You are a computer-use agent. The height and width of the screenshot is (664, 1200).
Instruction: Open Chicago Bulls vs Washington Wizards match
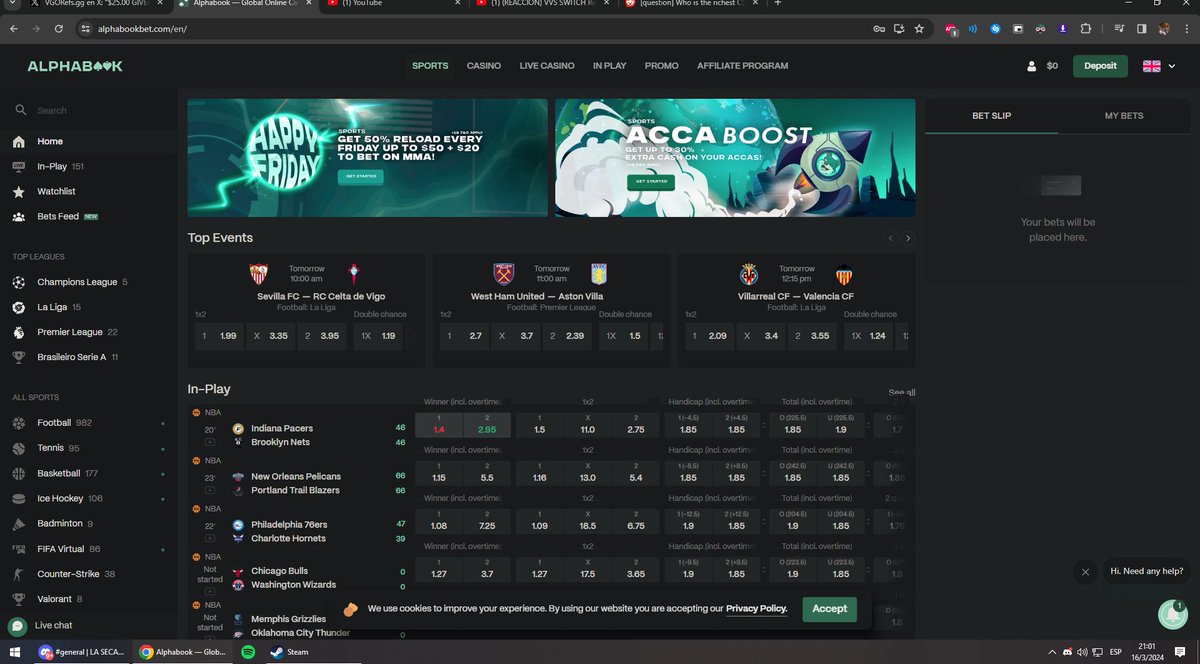(293, 577)
